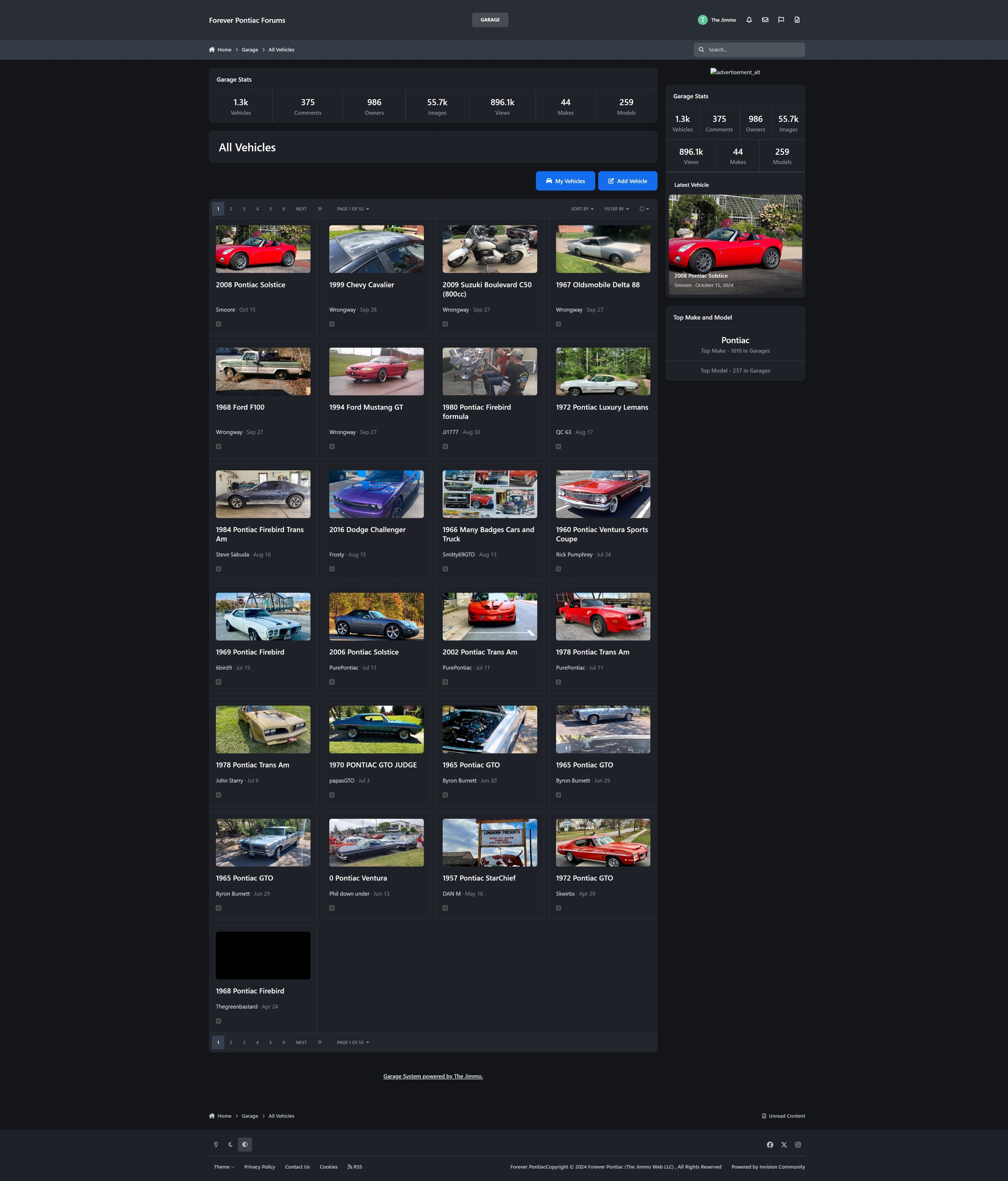1008x1181 pixels.
Task: Check the 1968 Pontiac Firebird checkbox
Action: 218,1021
